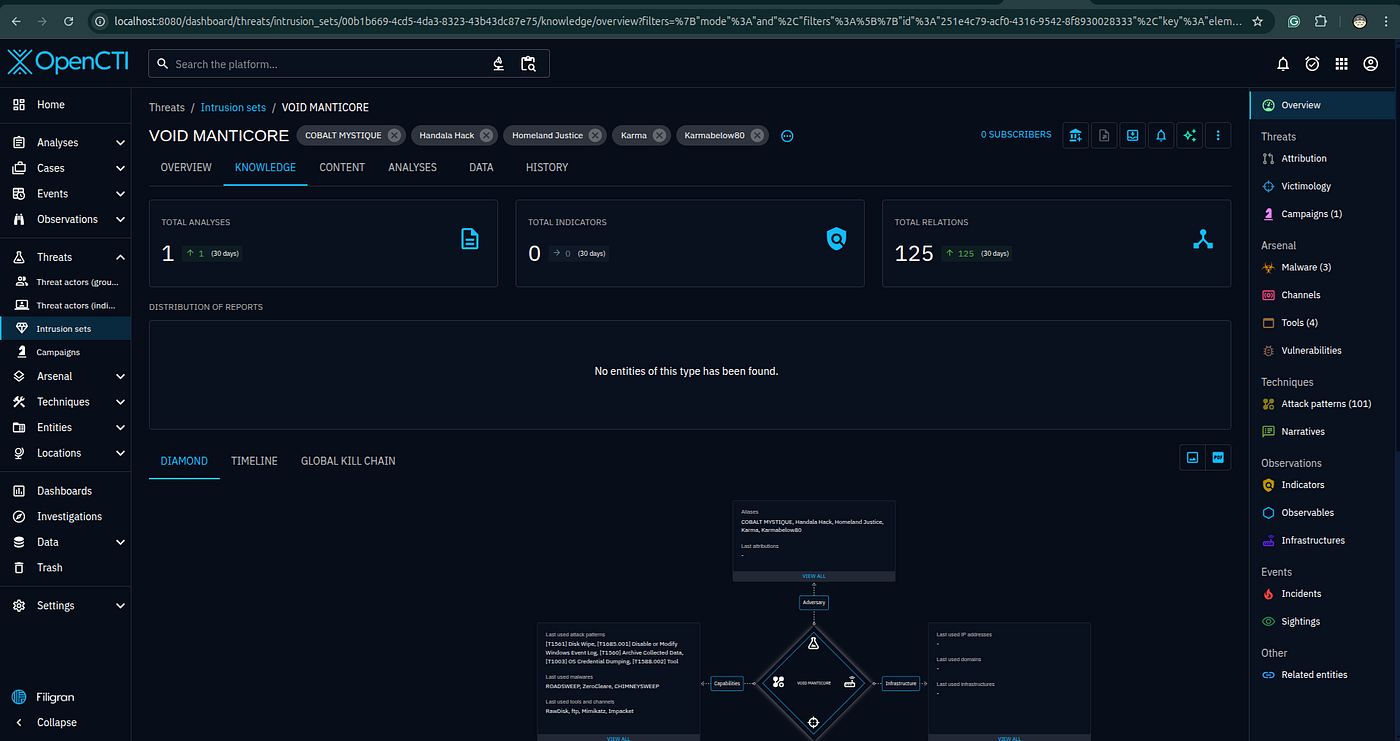This screenshot has width=1400, height=741.
Task: Click the 0 SUBSCRIBERS link
Action: click(x=1016, y=135)
